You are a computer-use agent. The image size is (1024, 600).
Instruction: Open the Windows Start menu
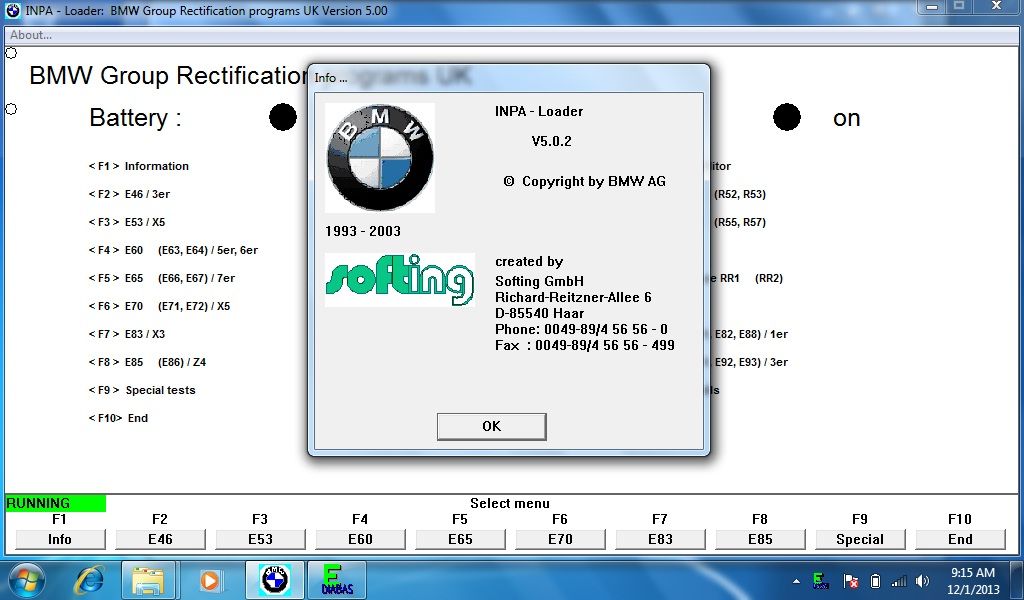coord(26,580)
